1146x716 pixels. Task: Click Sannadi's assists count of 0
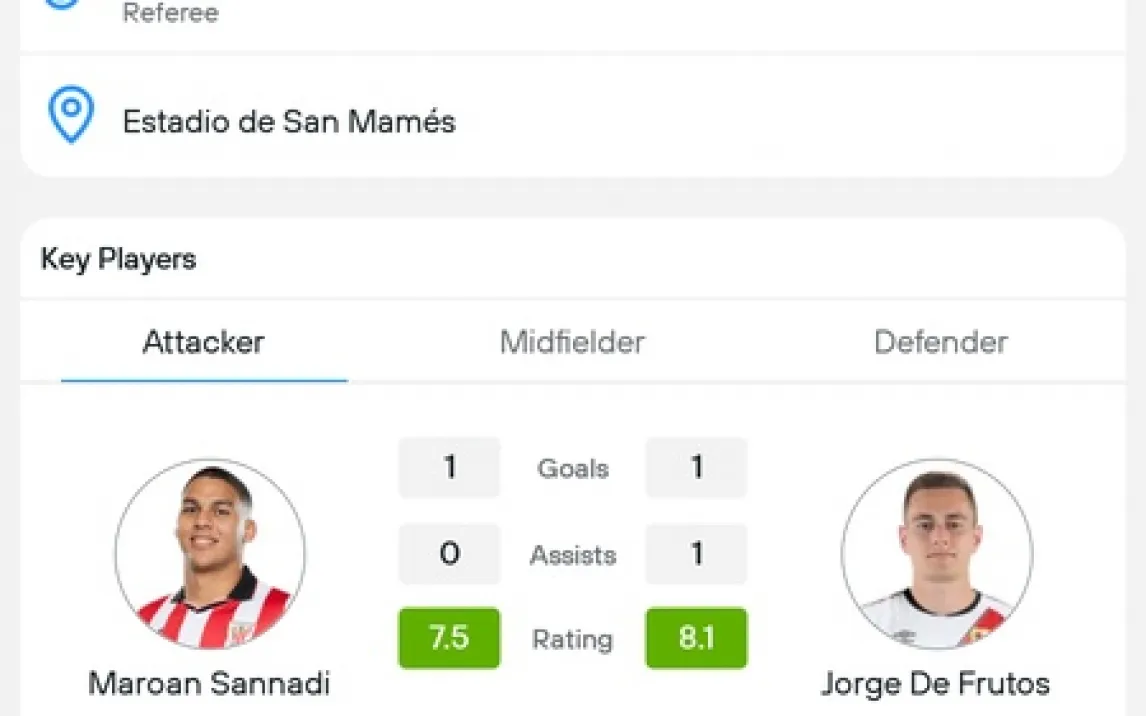pos(449,554)
